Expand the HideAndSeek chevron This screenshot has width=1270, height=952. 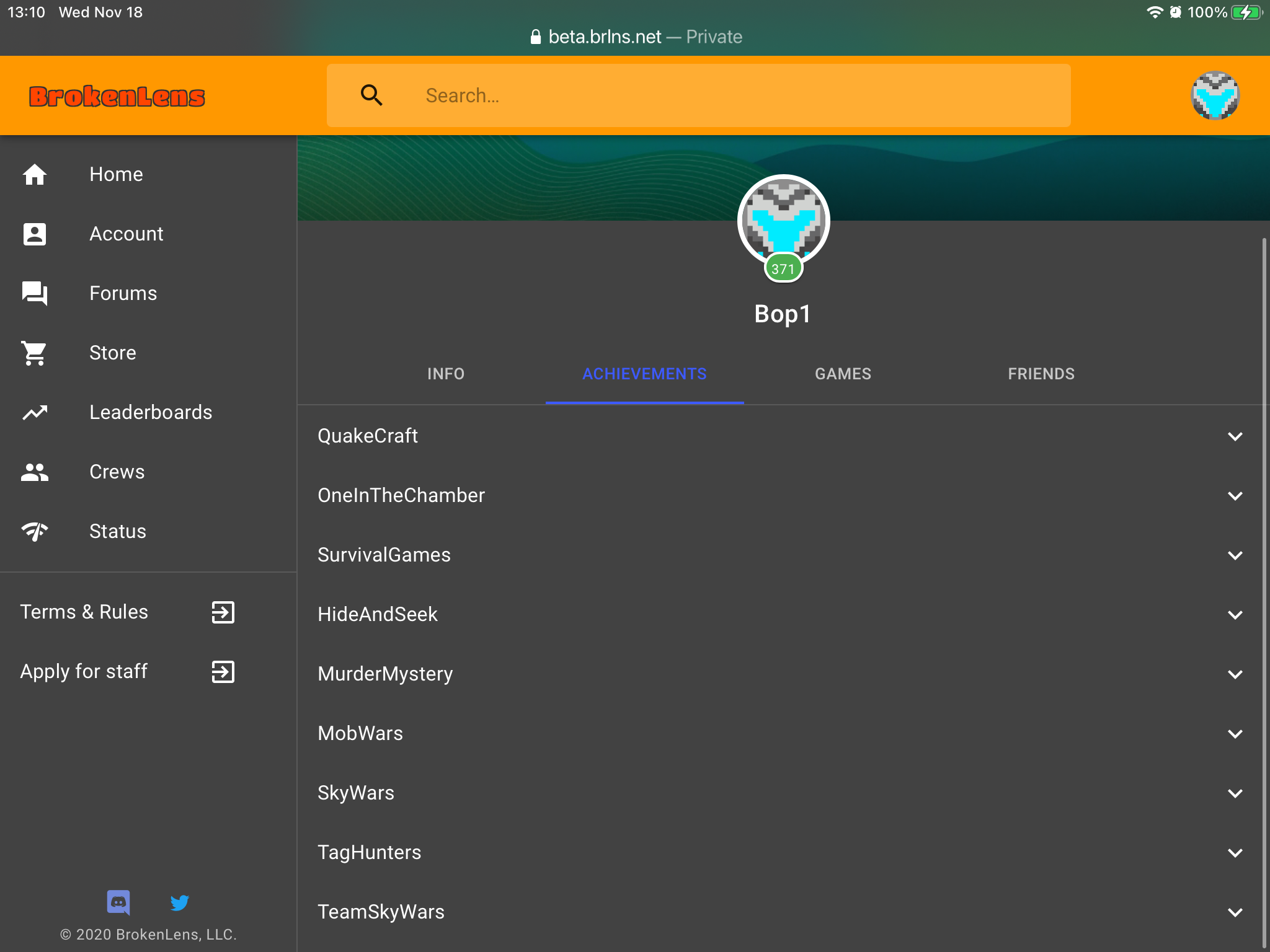[1235, 614]
